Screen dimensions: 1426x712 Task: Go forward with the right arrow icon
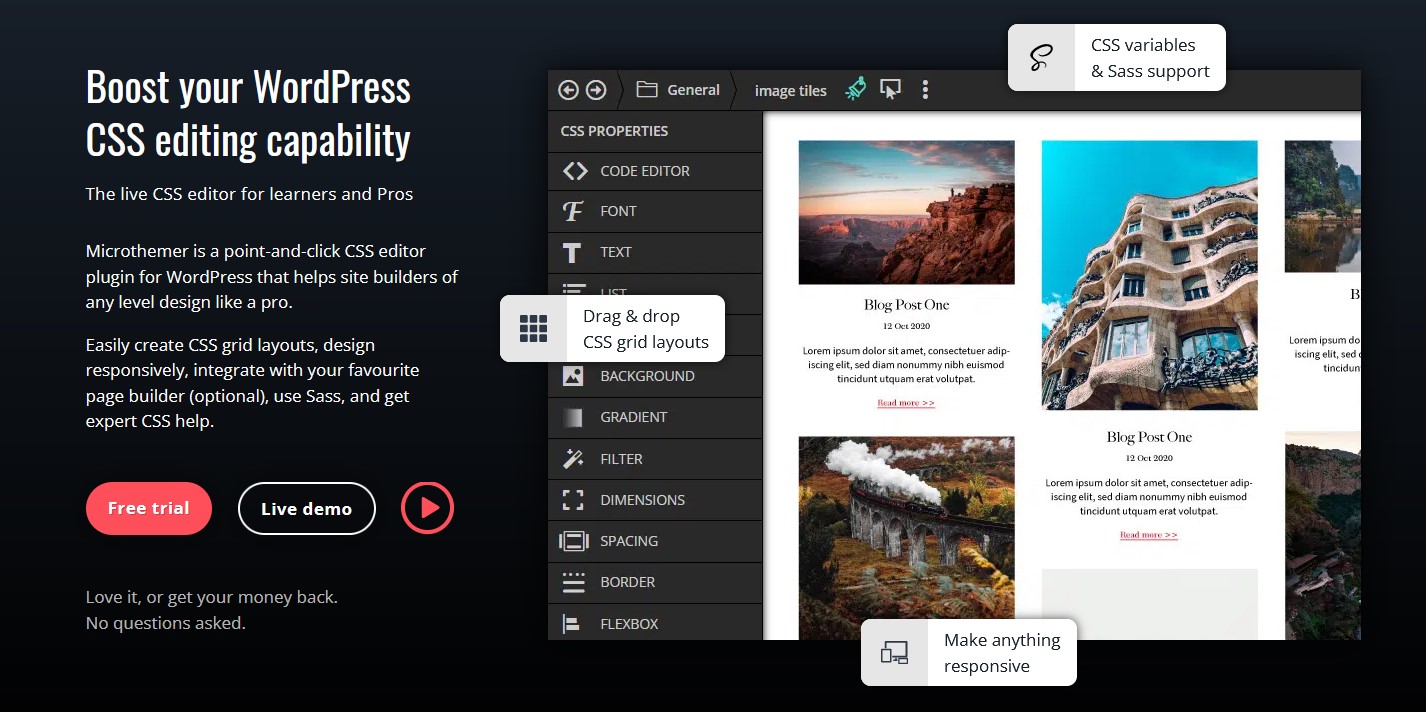(x=596, y=90)
